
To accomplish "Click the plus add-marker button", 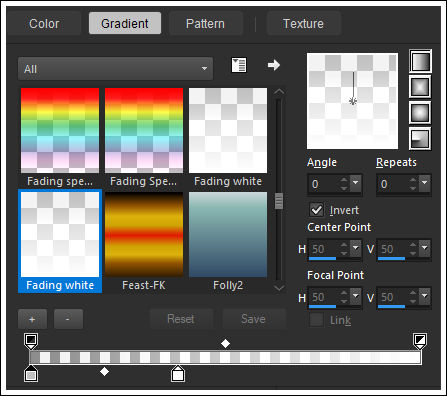I will [x=32, y=319].
